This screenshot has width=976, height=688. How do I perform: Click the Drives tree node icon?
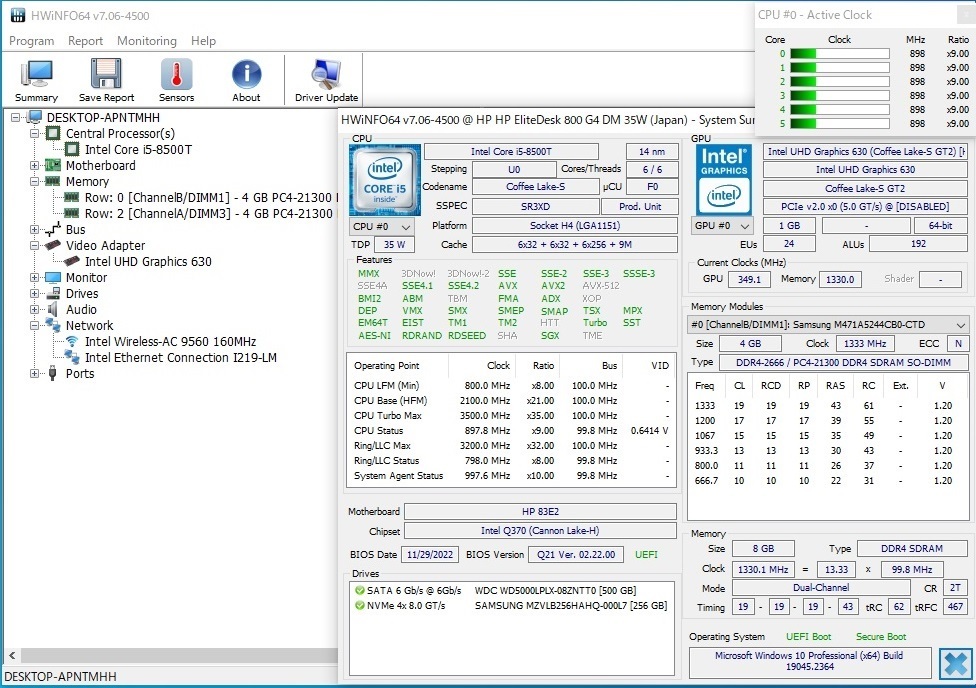pyautogui.click(x=54, y=293)
